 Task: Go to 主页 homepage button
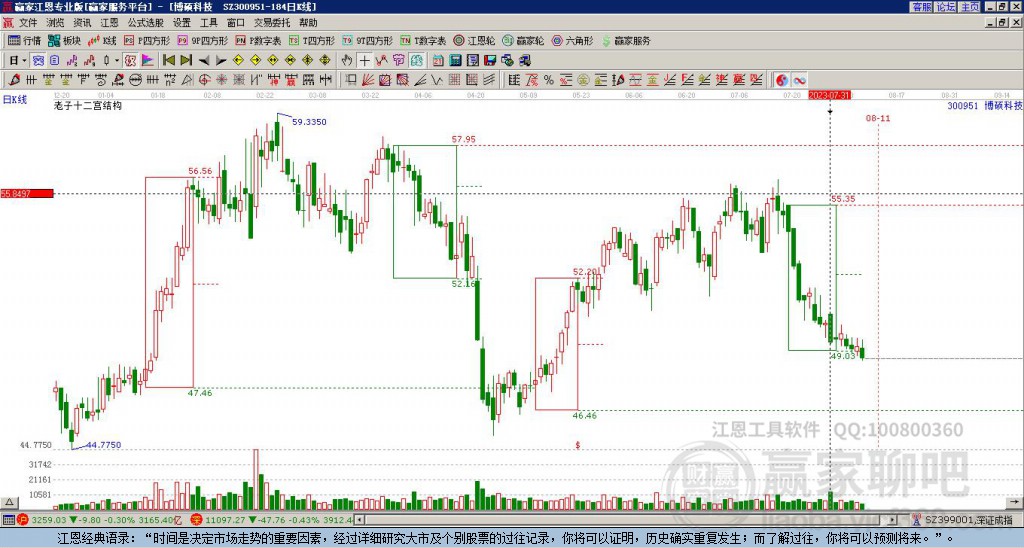[970, 7]
